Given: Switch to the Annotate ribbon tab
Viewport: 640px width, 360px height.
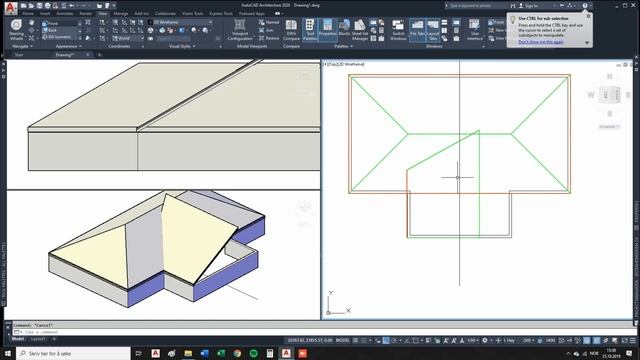Looking at the screenshot, I should click(x=64, y=13).
